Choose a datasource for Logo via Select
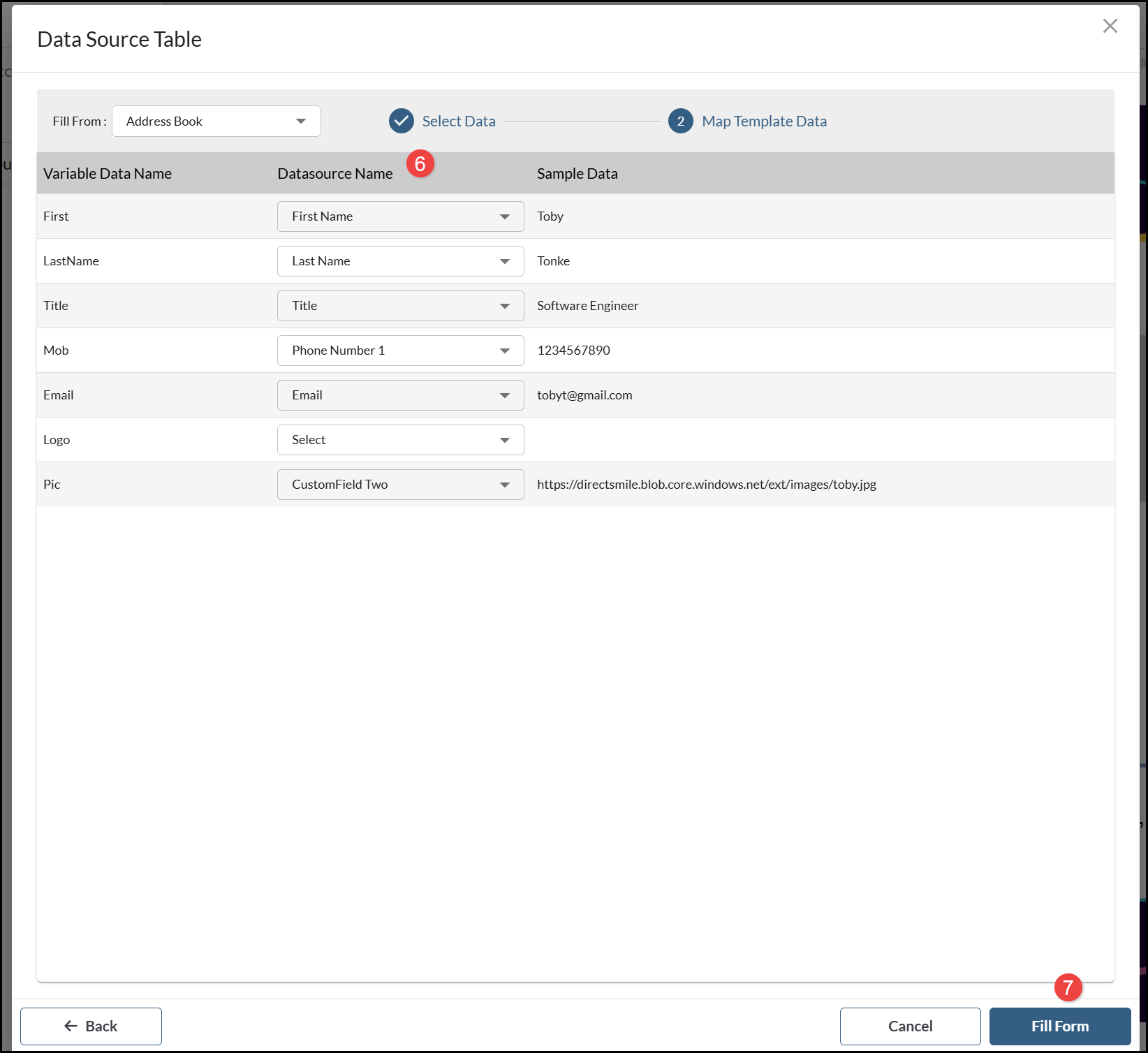 click(400, 440)
